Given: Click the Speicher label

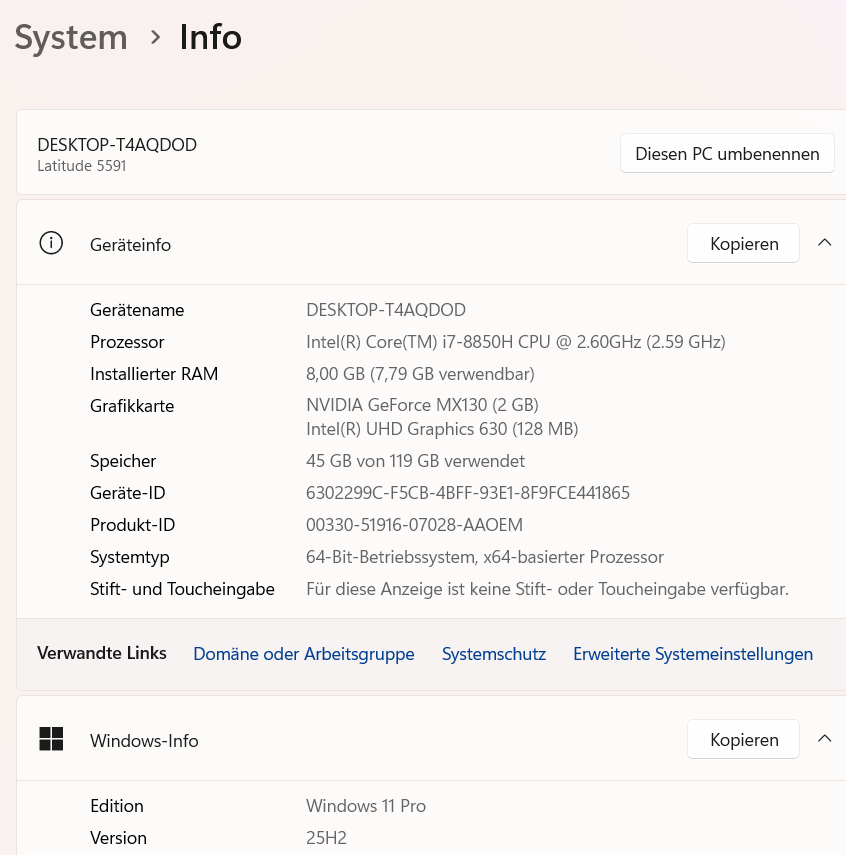Looking at the screenshot, I should 123,461.
